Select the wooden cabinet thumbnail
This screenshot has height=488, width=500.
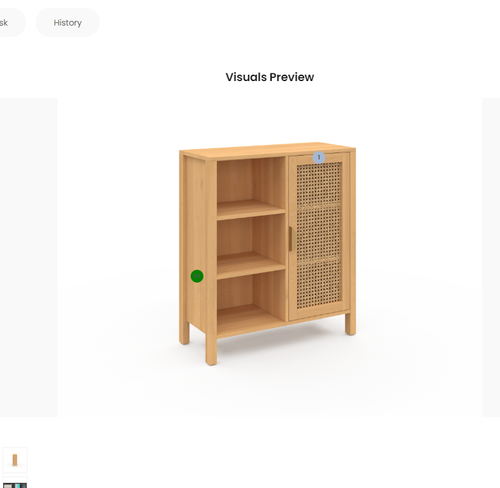15,460
